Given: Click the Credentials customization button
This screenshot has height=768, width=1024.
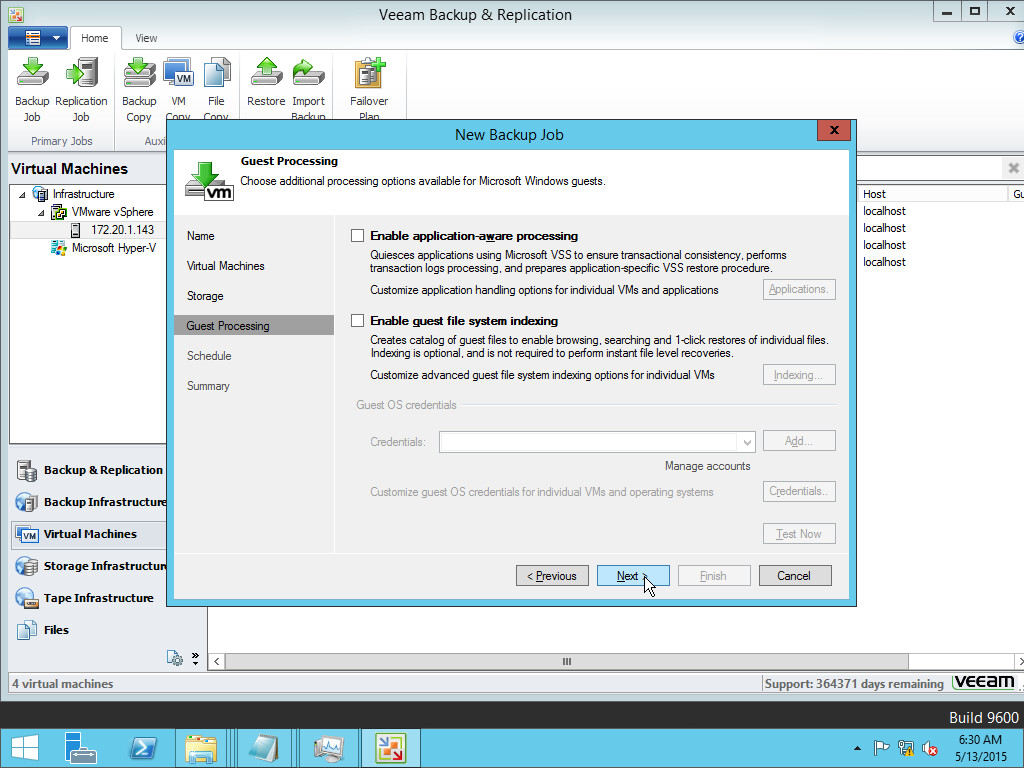Looking at the screenshot, I should pos(799,491).
